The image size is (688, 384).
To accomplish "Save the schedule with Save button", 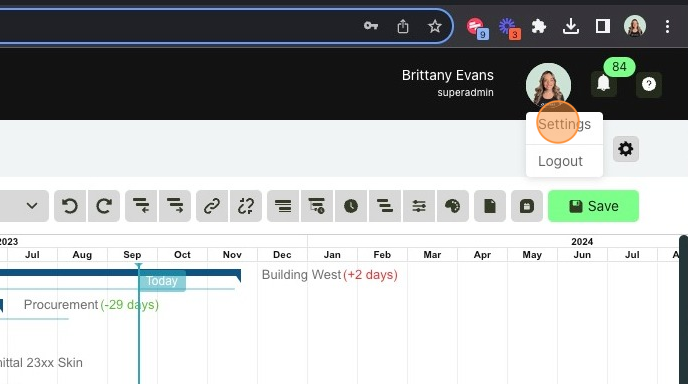I will (x=593, y=206).
